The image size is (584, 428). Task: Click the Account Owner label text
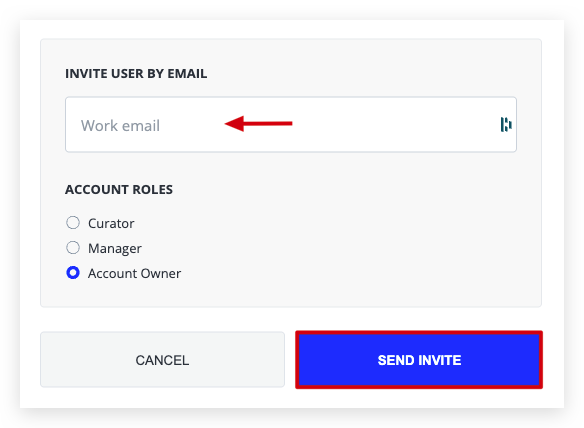point(134,273)
